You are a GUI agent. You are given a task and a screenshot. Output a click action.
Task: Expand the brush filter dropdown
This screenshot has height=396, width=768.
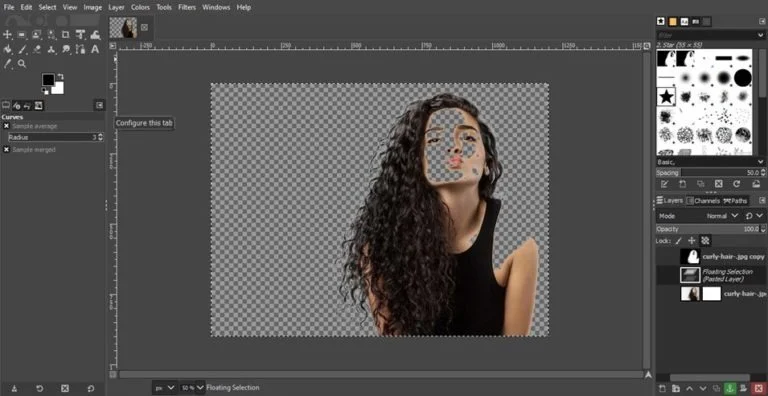click(760, 35)
